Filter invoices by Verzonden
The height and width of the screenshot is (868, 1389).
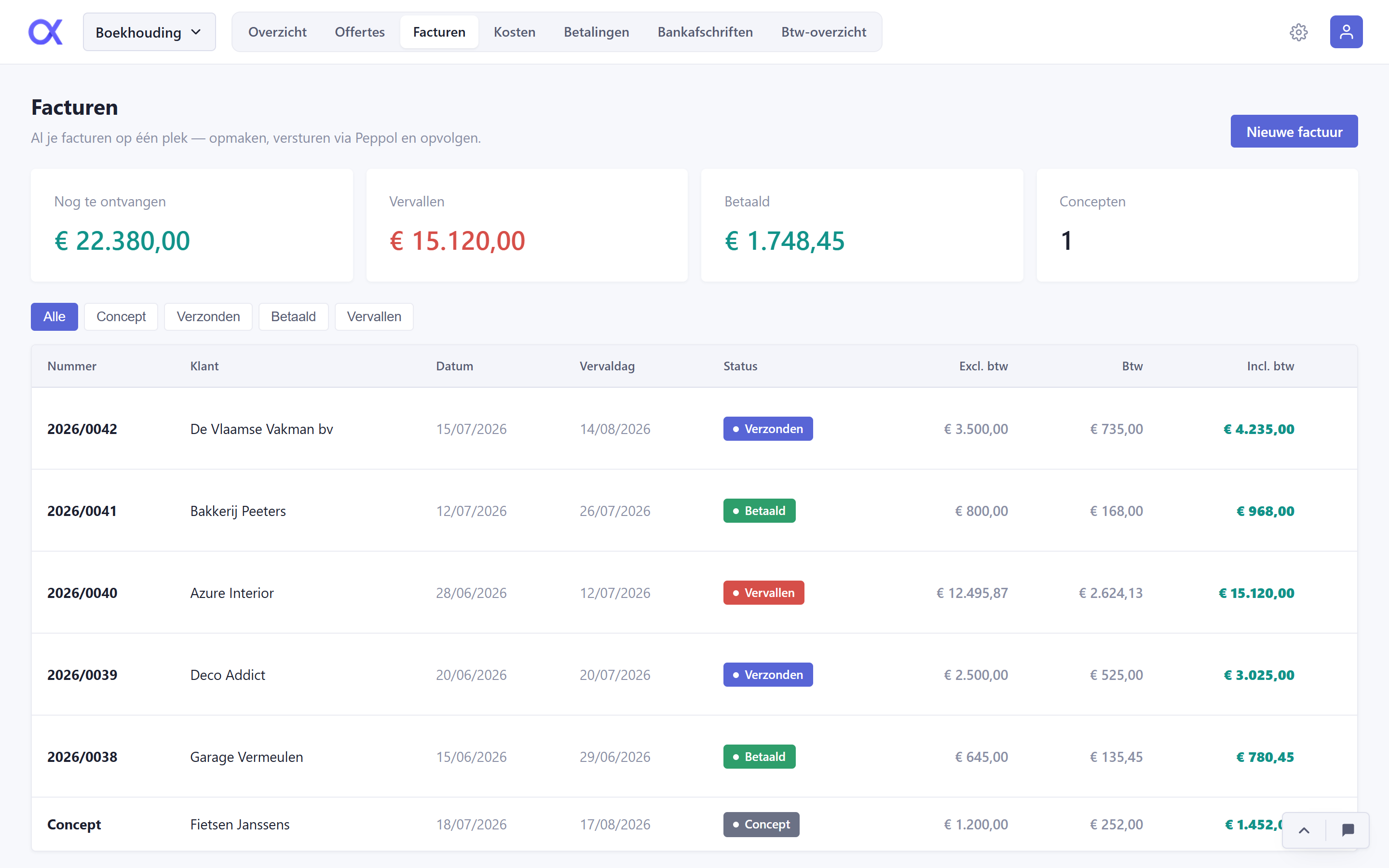208,317
